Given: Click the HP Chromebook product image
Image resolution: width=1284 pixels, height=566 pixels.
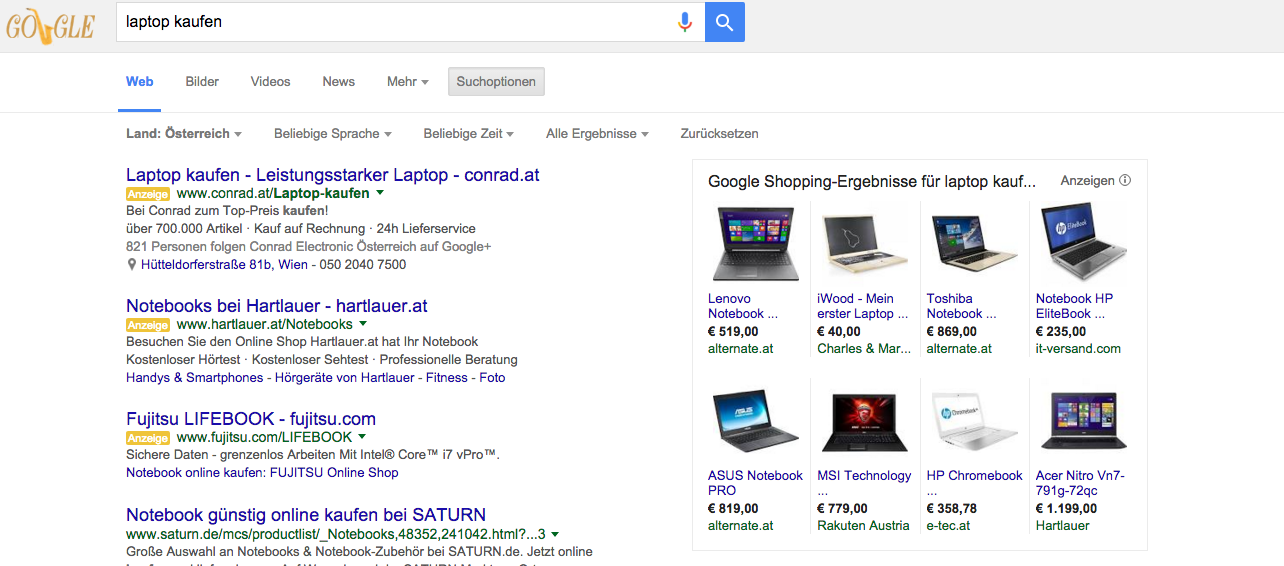Looking at the screenshot, I should pos(973,421).
